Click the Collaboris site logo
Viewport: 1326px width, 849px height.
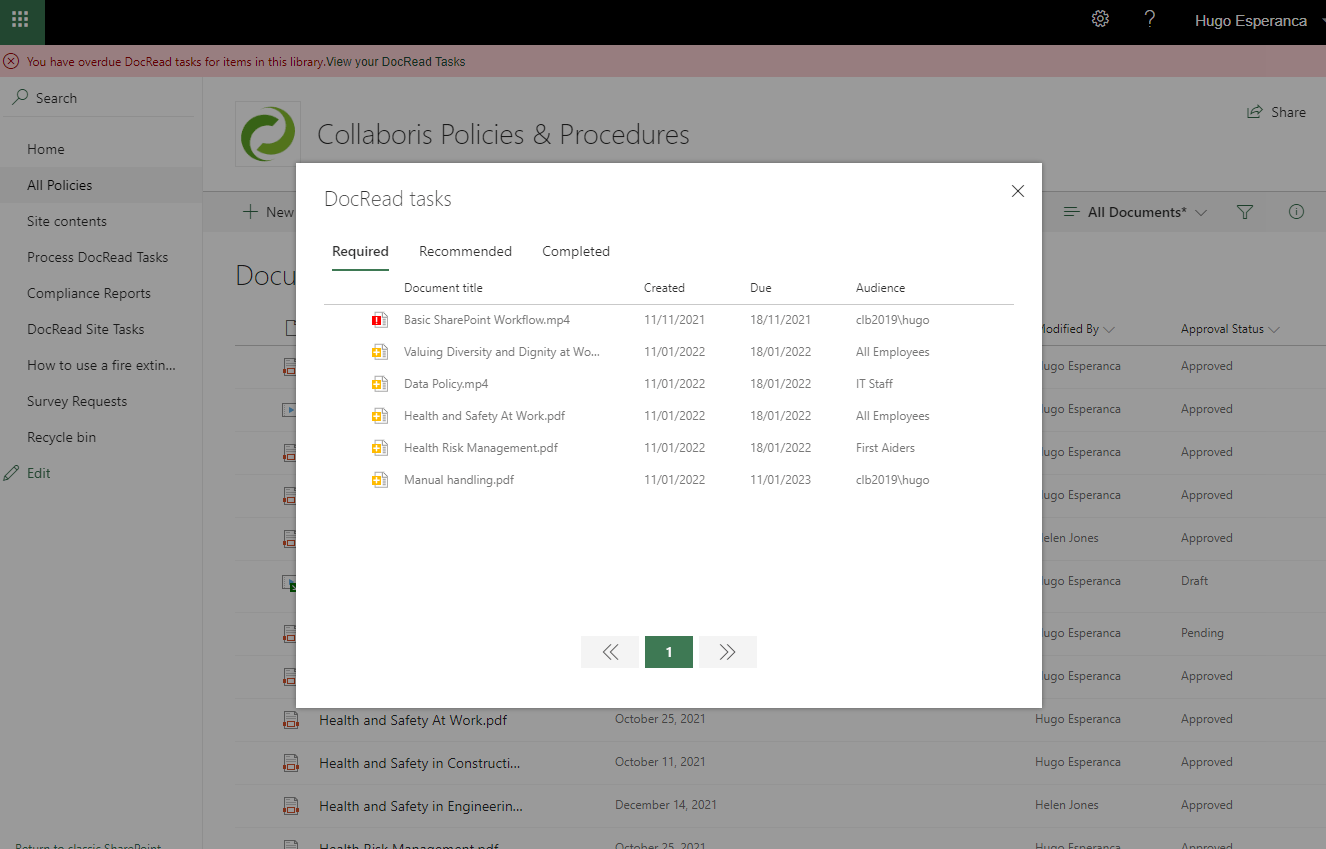(268, 134)
